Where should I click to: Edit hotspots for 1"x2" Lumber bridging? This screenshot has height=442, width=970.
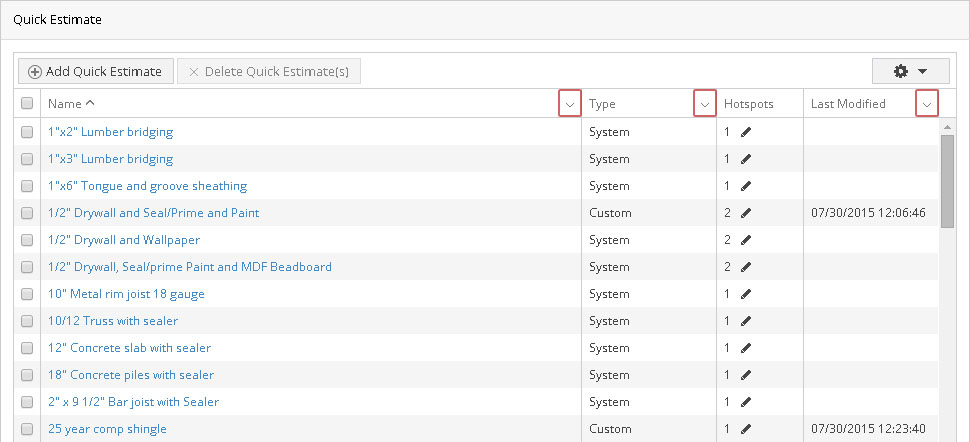coord(746,132)
